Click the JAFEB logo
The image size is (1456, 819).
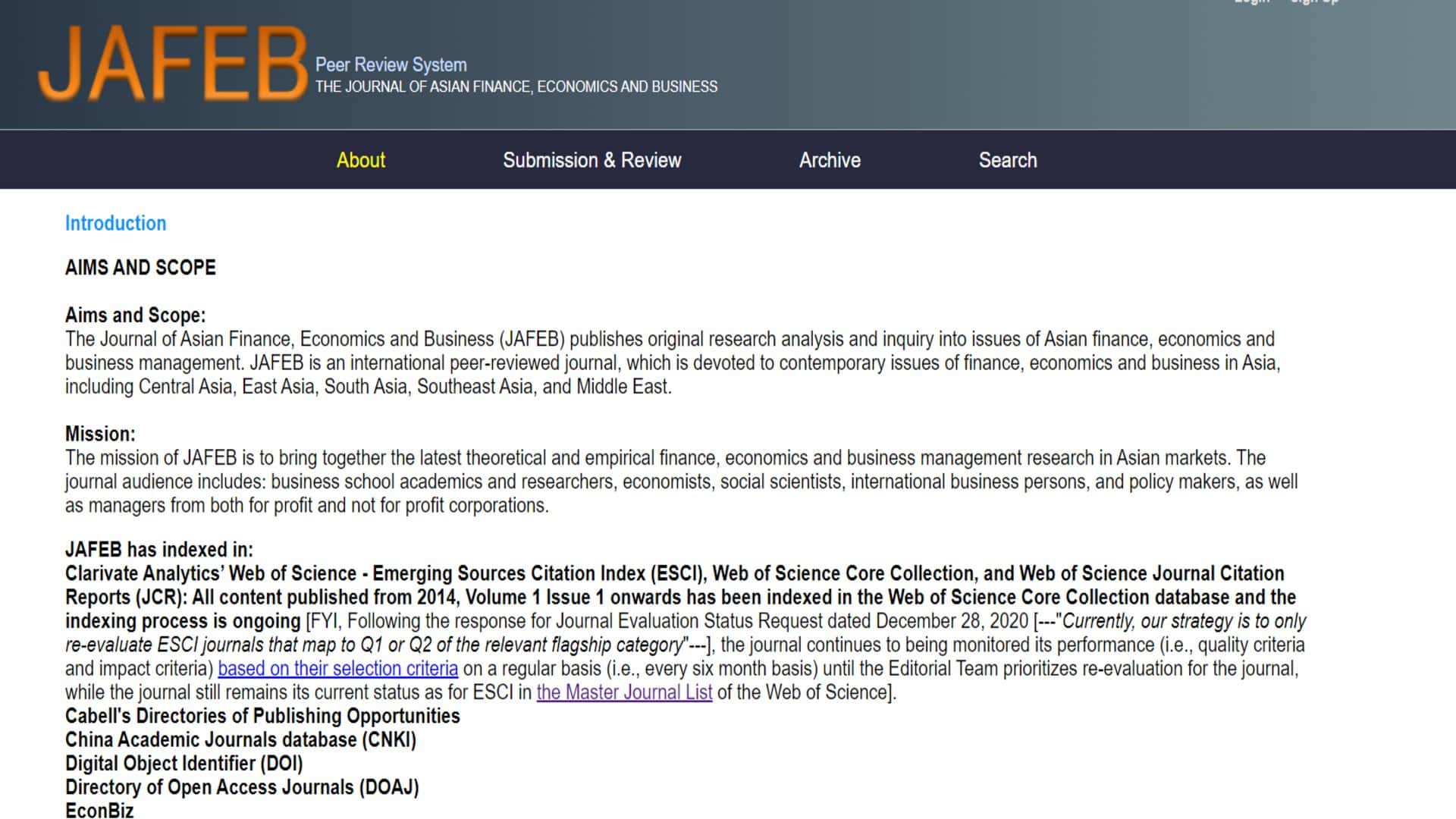(173, 64)
